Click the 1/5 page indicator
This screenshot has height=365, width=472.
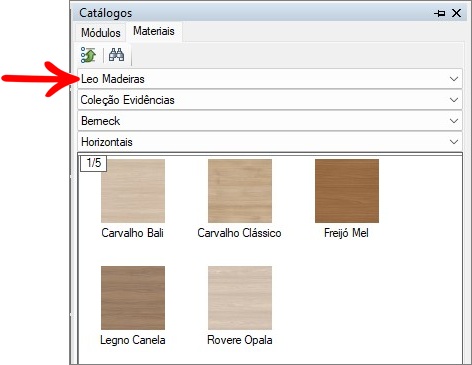[x=94, y=163]
